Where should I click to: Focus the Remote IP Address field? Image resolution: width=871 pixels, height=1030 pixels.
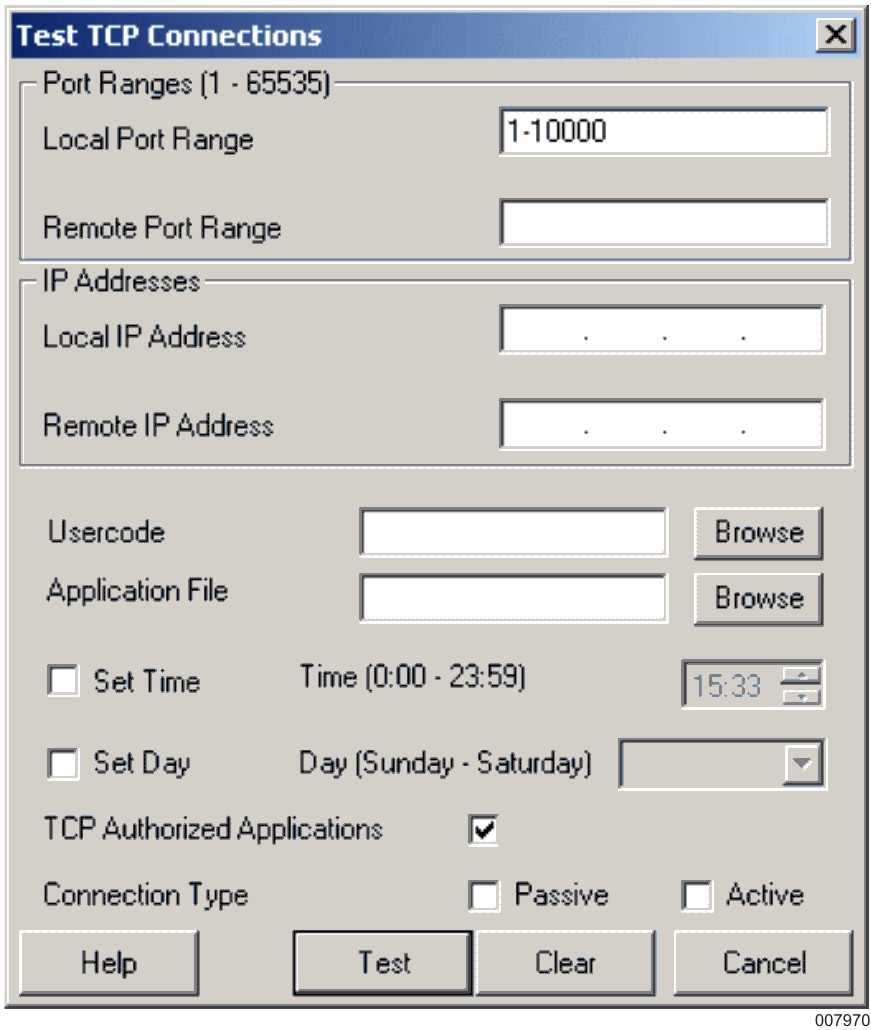click(x=661, y=425)
